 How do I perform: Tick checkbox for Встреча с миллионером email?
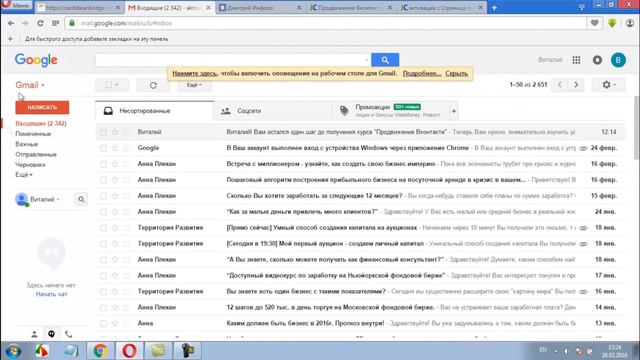(x=103, y=164)
